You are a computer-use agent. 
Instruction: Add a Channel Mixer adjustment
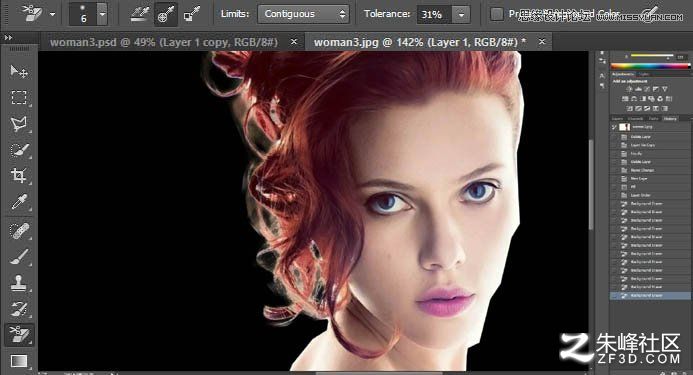pyautogui.click(x=660, y=99)
